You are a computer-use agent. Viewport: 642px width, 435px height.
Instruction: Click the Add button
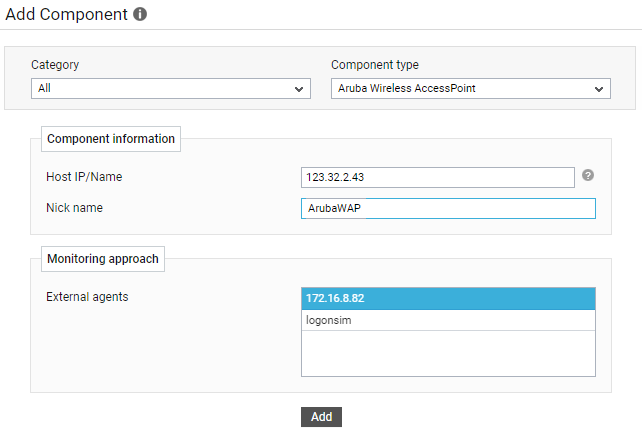click(x=321, y=417)
